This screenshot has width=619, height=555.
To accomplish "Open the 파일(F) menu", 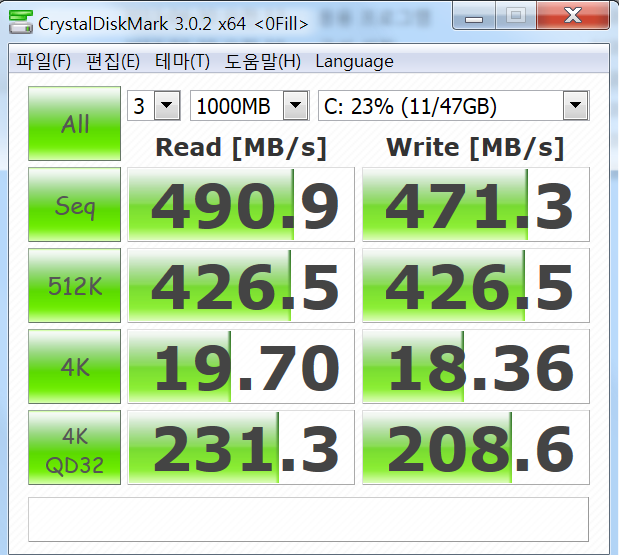I will [x=43, y=62].
